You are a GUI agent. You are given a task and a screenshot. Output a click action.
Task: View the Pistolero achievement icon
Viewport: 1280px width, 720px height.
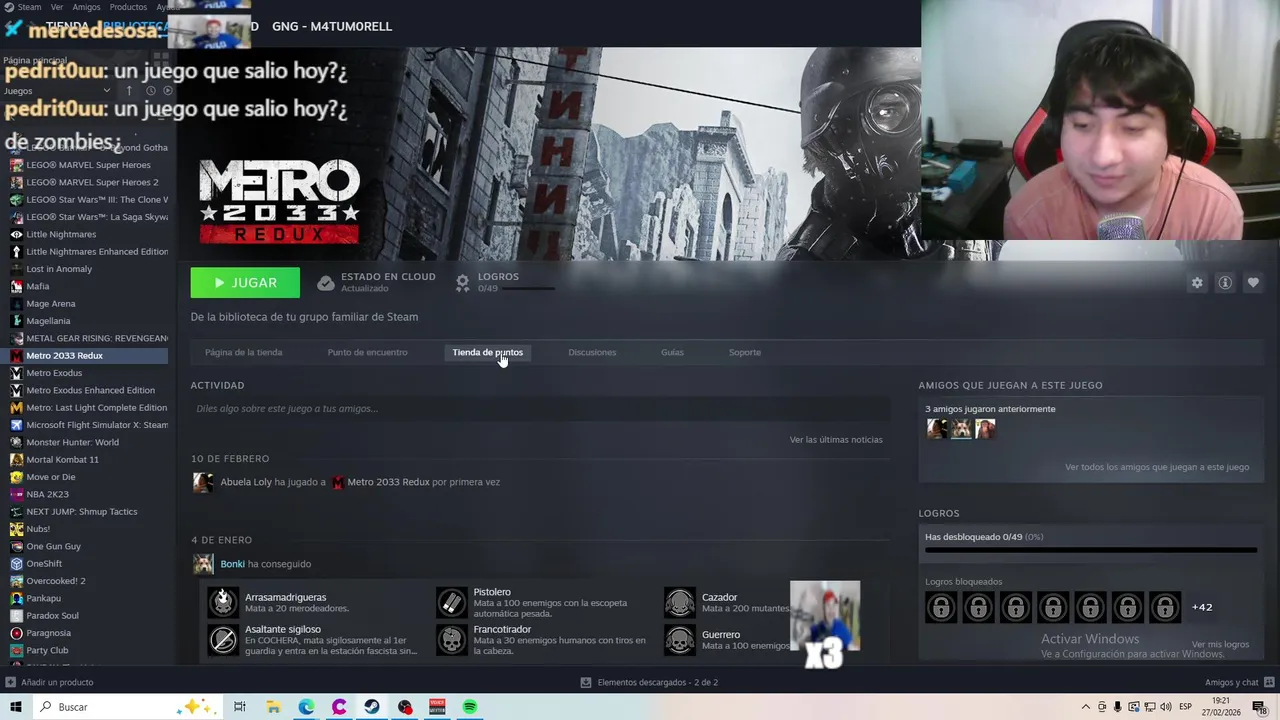452,602
